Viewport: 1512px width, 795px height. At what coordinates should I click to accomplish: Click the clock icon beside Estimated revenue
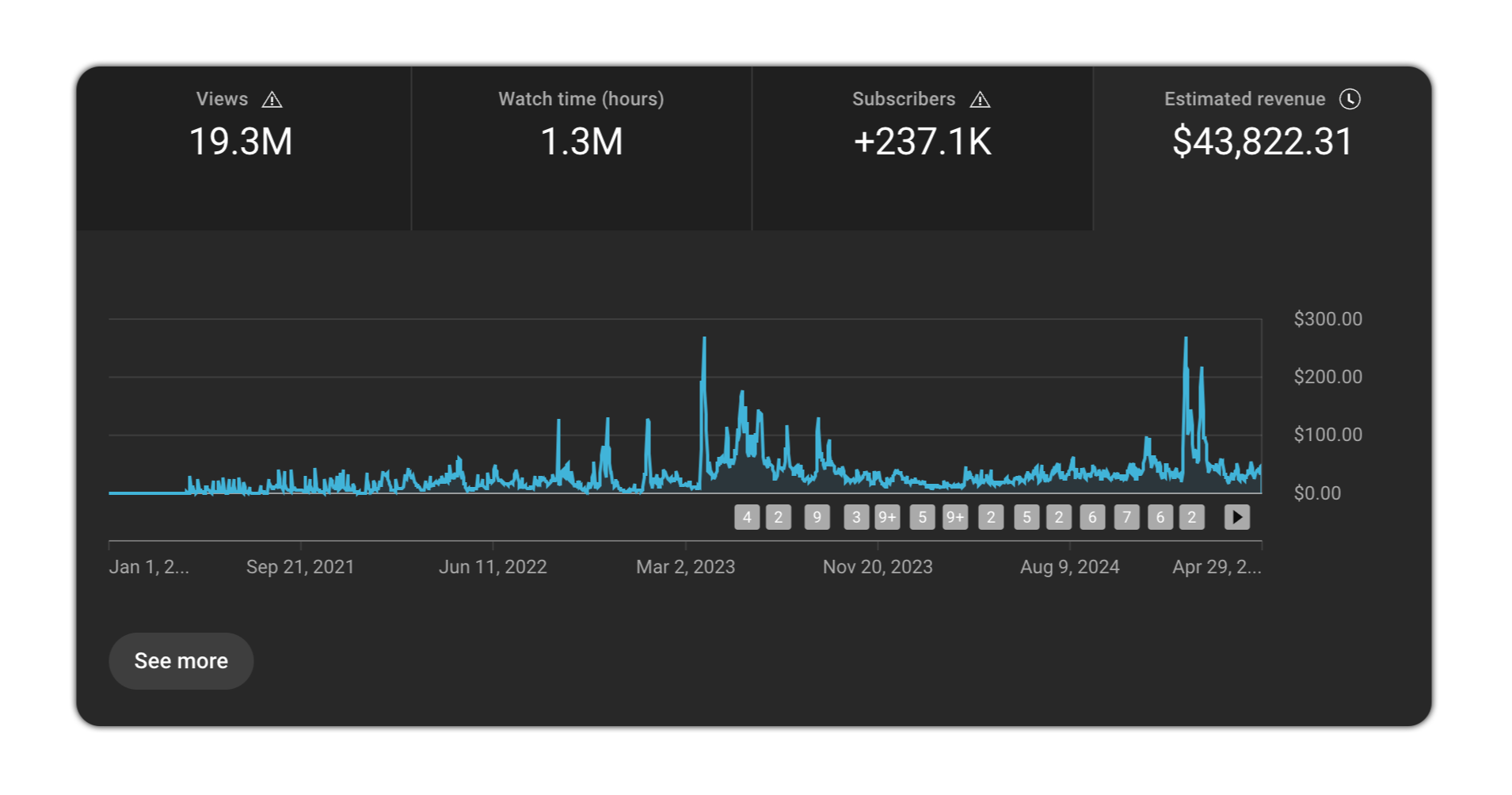1350,99
